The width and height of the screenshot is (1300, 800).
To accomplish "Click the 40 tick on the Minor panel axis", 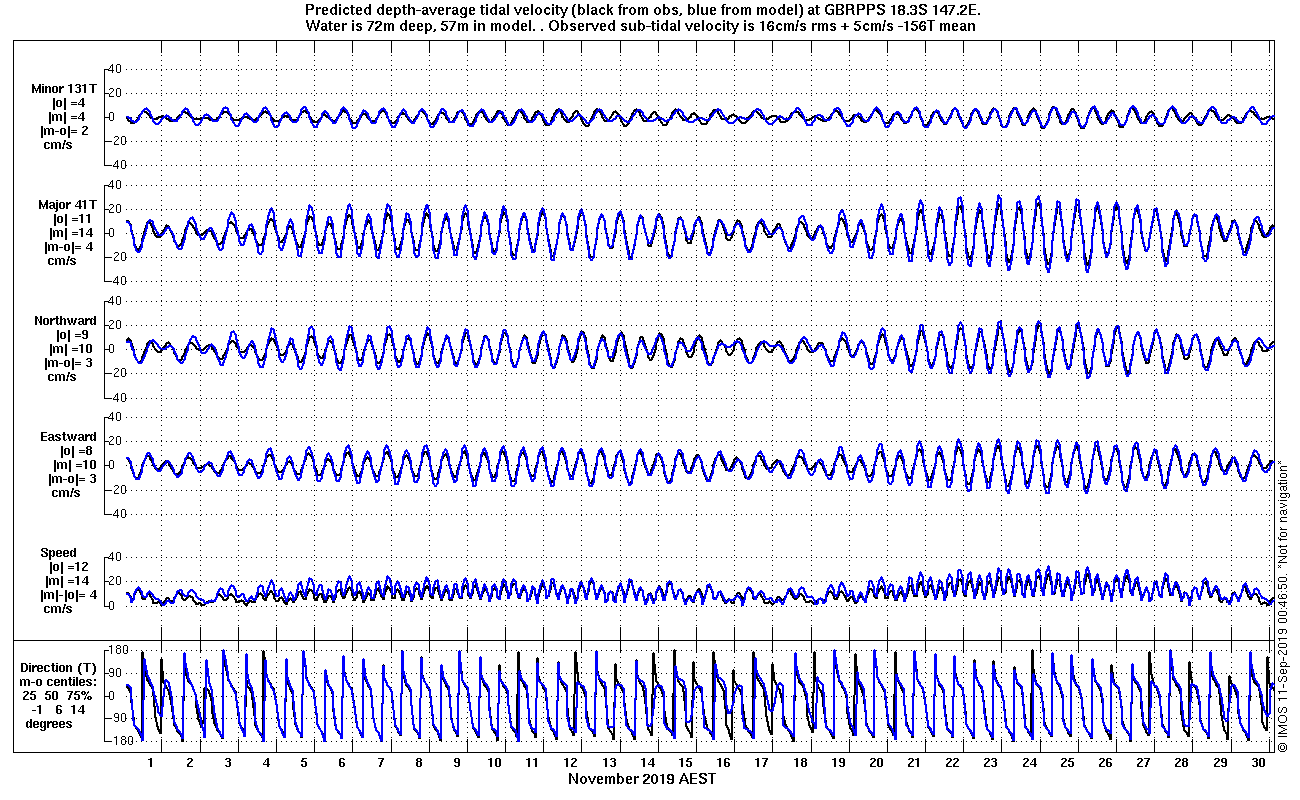I will coord(113,69).
